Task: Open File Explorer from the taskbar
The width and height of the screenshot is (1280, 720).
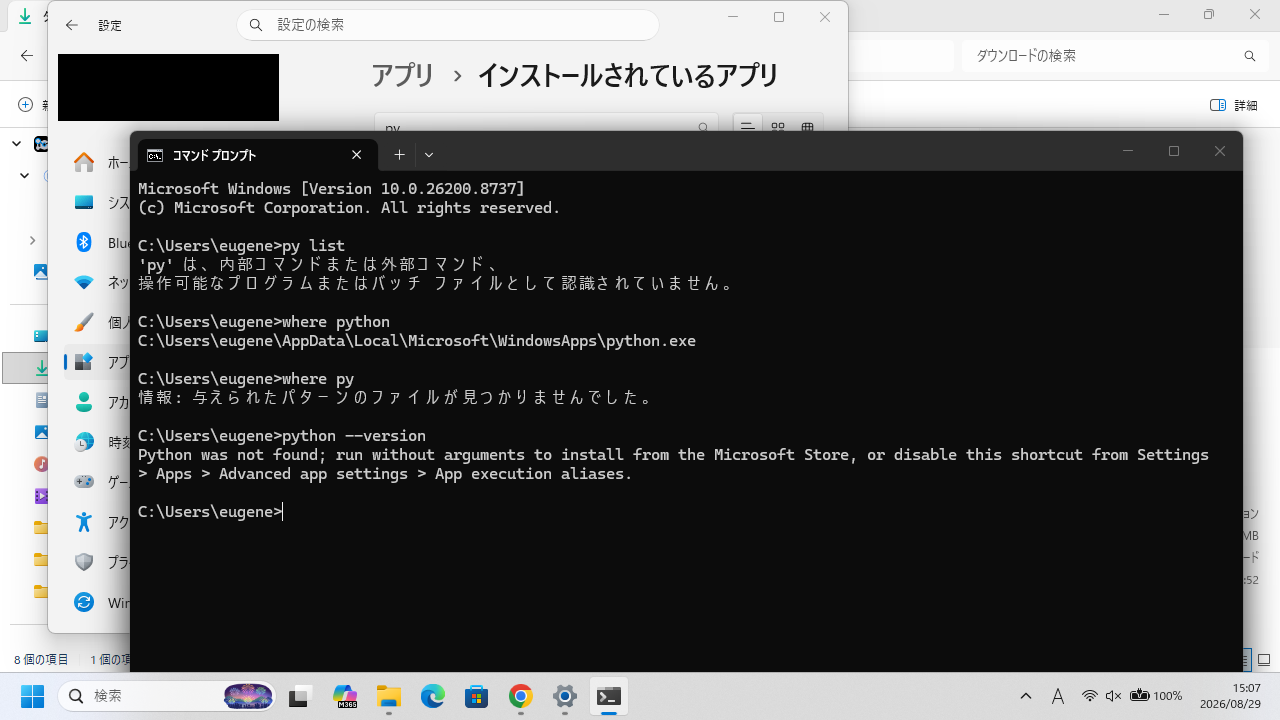Action: coord(388,696)
